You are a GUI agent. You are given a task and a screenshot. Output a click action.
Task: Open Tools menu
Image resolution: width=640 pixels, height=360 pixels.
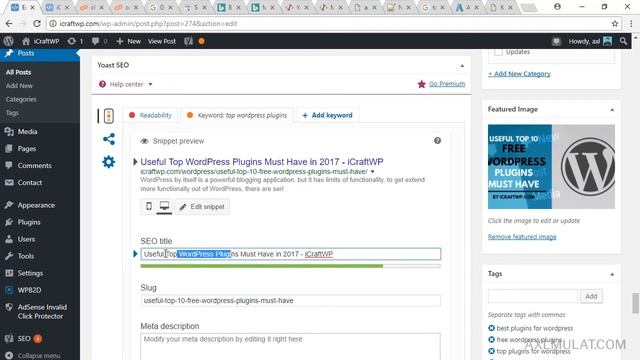click(x=25, y=256)
